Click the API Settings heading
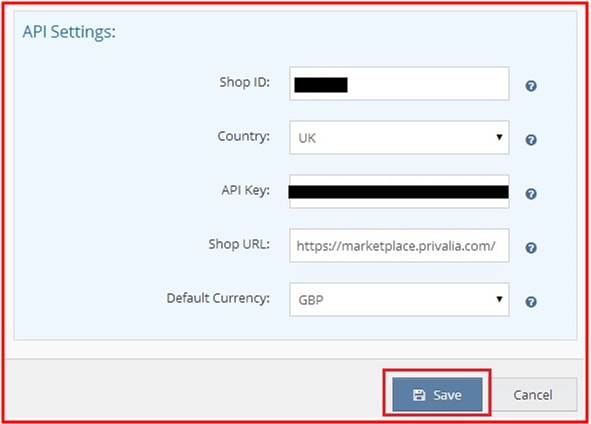591x424 pixels. (x=69, y=32)
